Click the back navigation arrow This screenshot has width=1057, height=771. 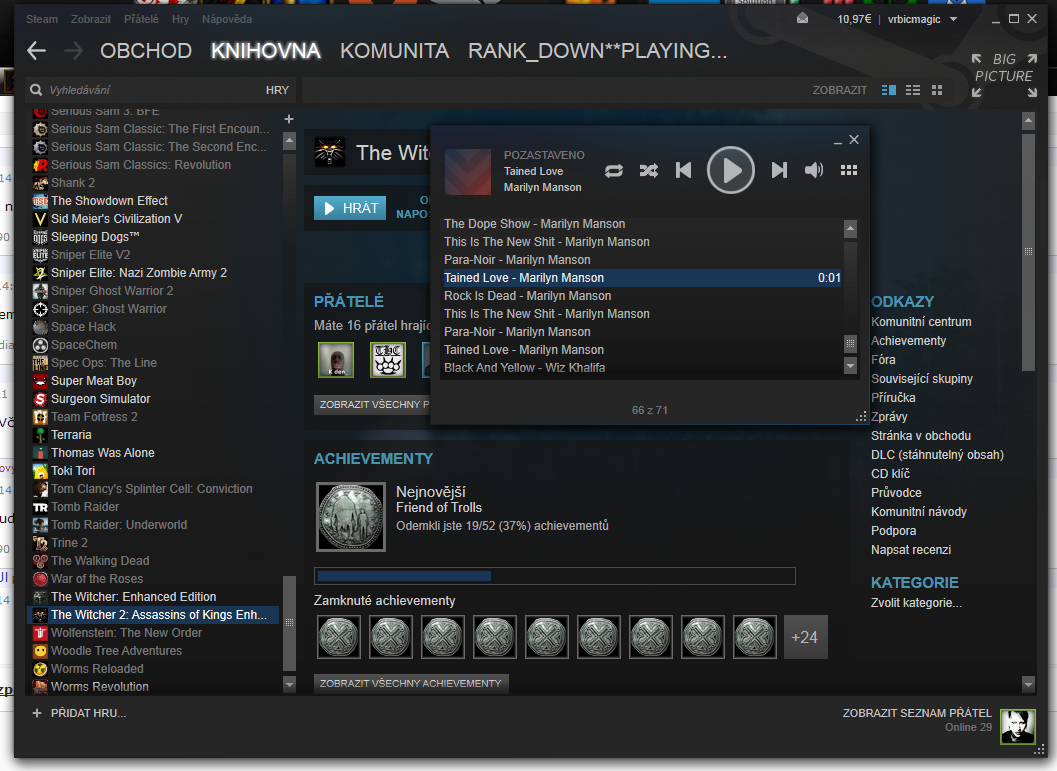pyautogui.click(x=37, y=51)
